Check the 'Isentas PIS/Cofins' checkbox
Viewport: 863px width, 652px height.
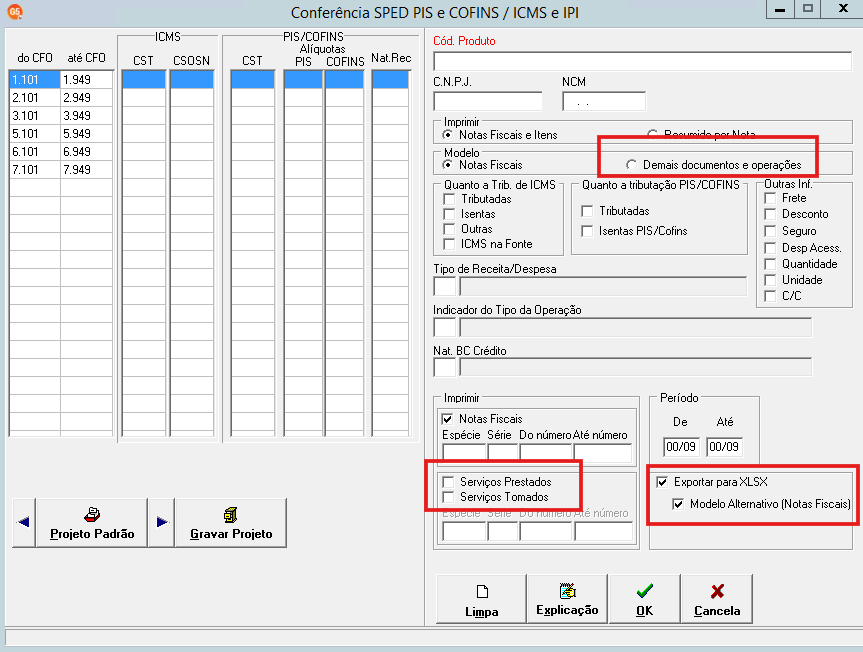(587, 231)
